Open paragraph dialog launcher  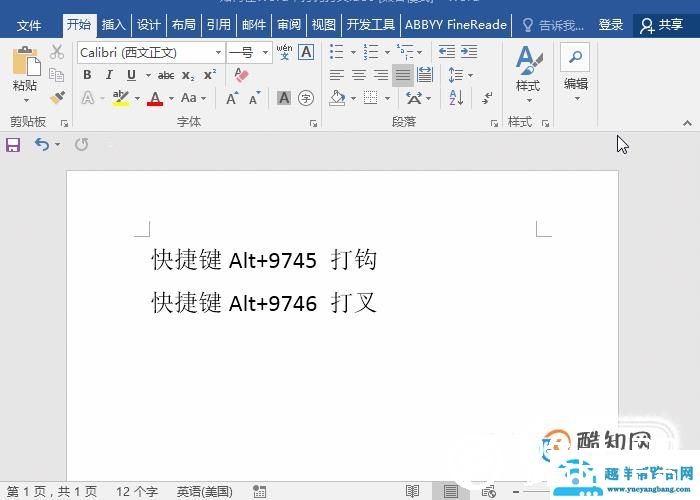(494, 124)
